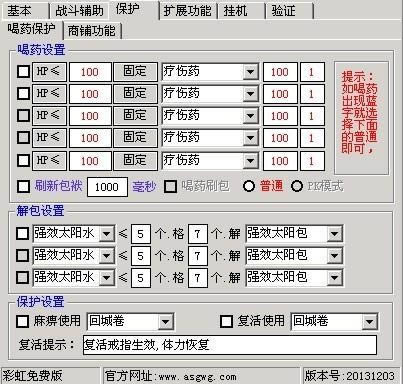The width and height of the screenshot is (403, 384).
Task: Switch to the 验证 tab
Action: pyautogui.click(x=289, y=11)
